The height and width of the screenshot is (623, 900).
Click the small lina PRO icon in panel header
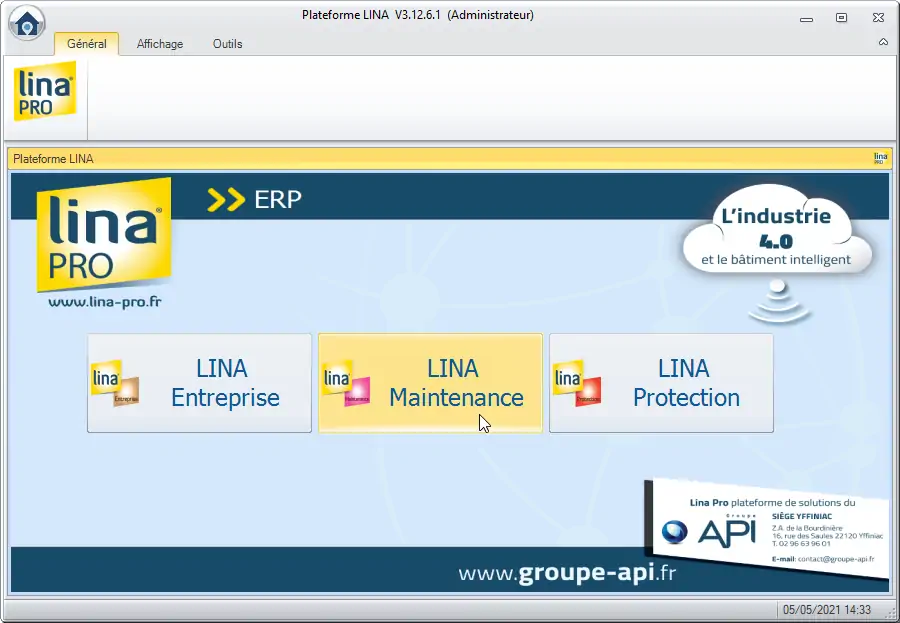pyautogui.click(x=880, y=158)
